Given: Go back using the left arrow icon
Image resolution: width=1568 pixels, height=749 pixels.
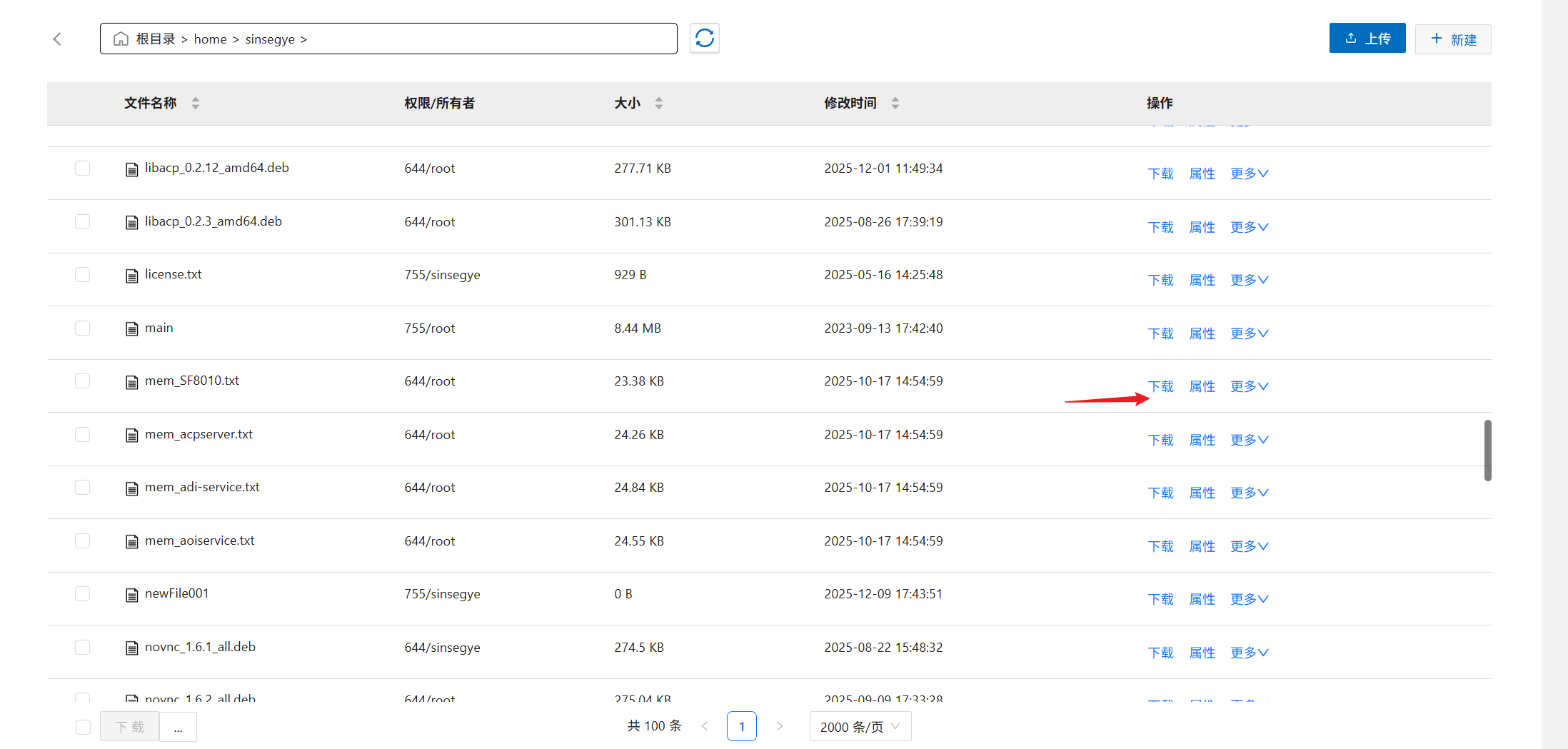Looking at the screenshot, I should [58, 39].
